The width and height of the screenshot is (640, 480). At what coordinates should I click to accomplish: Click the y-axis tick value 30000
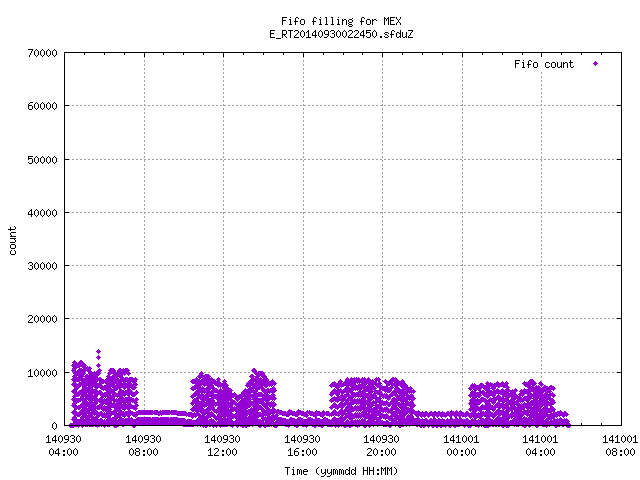pyautogui.click(x=42, y=266)
